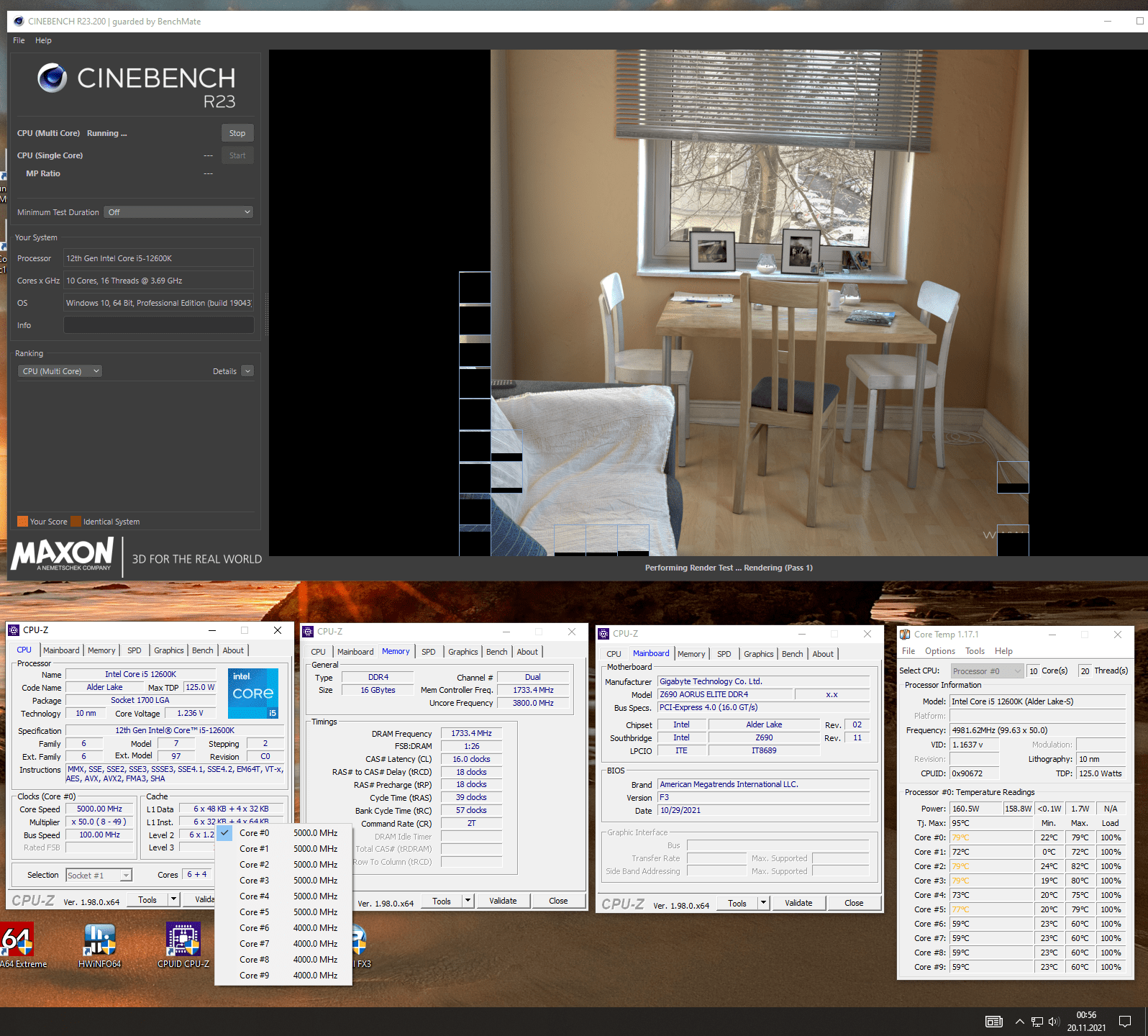1148x1036 pixels.
Task: Open the Core Temp Help menu
Action: pyautogui.click(x=1003, y=651)
